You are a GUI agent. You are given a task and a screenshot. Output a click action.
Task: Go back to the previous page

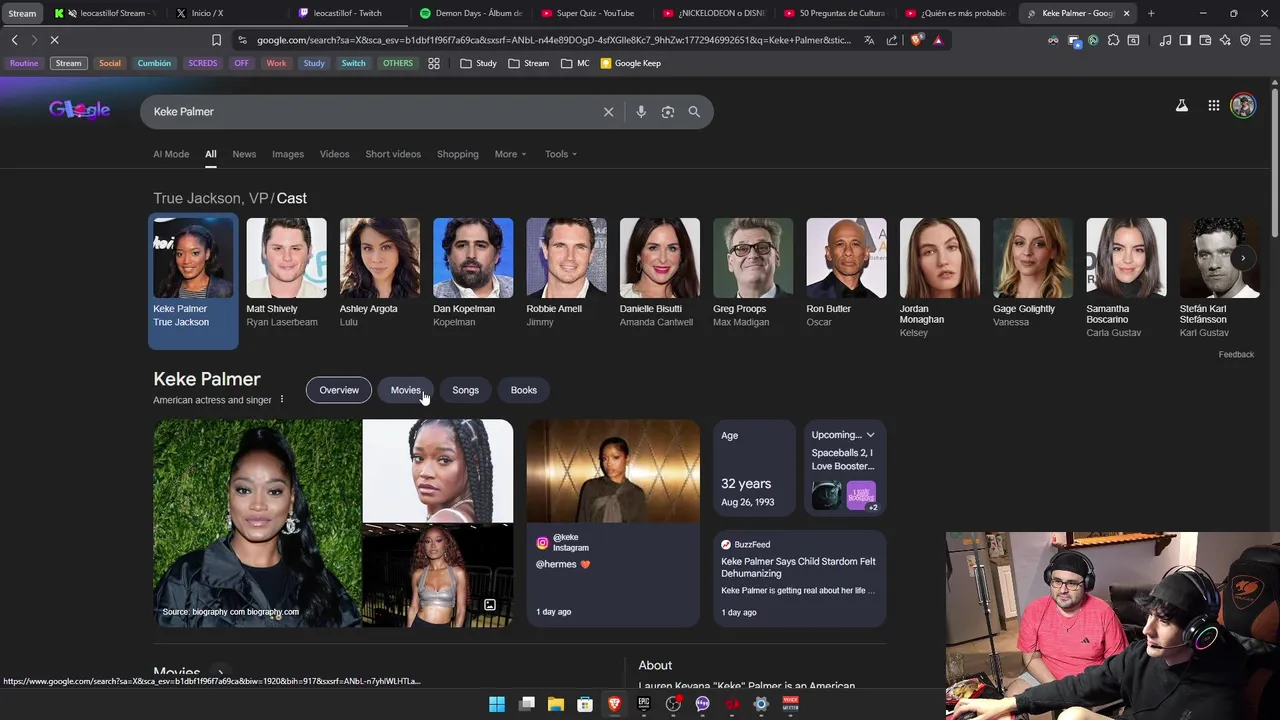pos(14,40)
